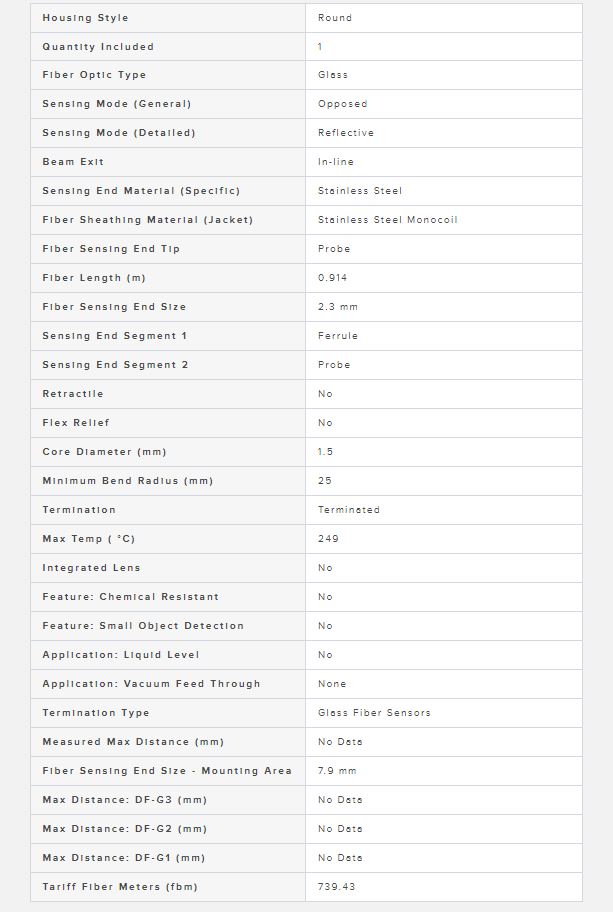This screenshot has height=912, width=613.
Task: Click the 2.3 mm sensing end size
Action: click(337, 307)
